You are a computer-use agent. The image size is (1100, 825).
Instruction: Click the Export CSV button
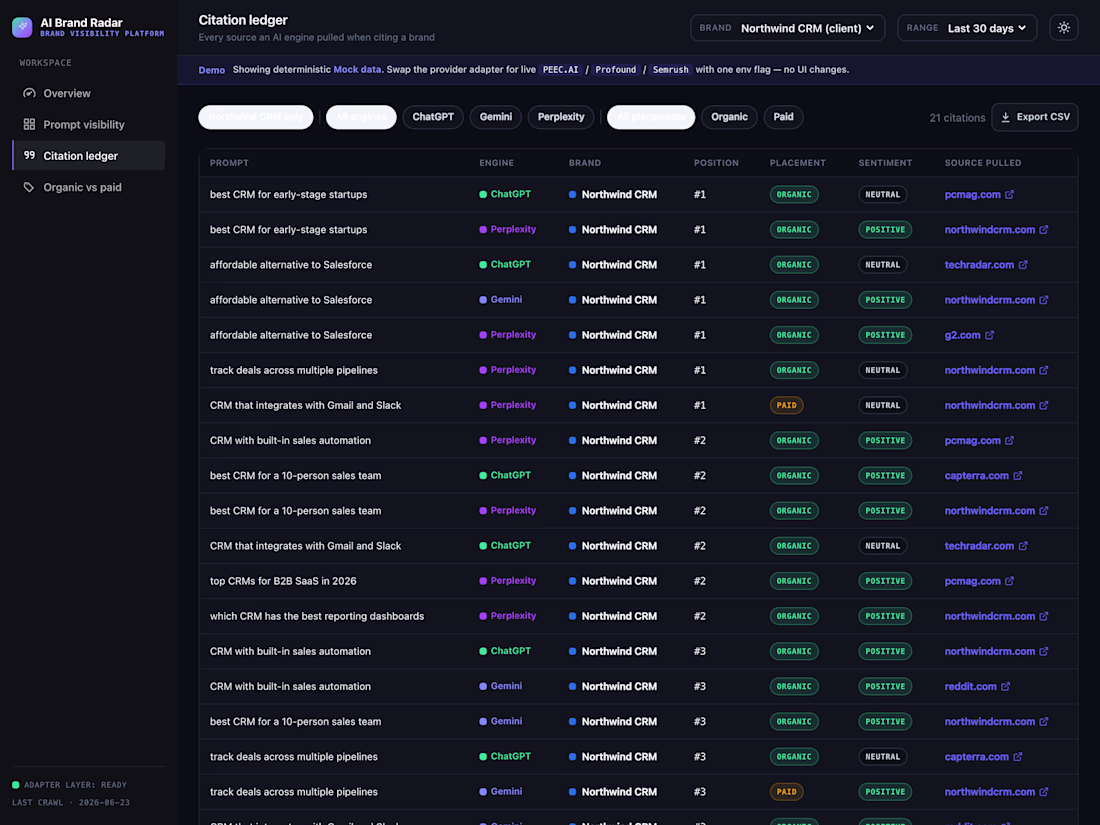coord(1035,117)
